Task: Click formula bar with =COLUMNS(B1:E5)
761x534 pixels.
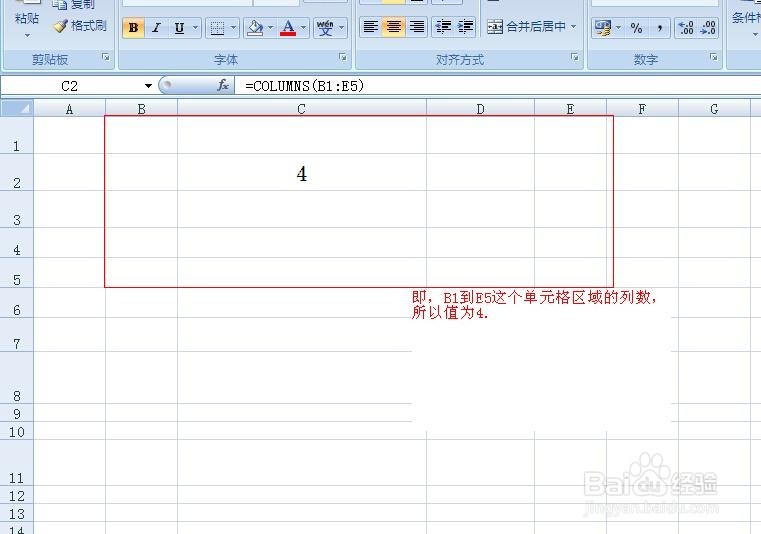Action: pos(497,86)
